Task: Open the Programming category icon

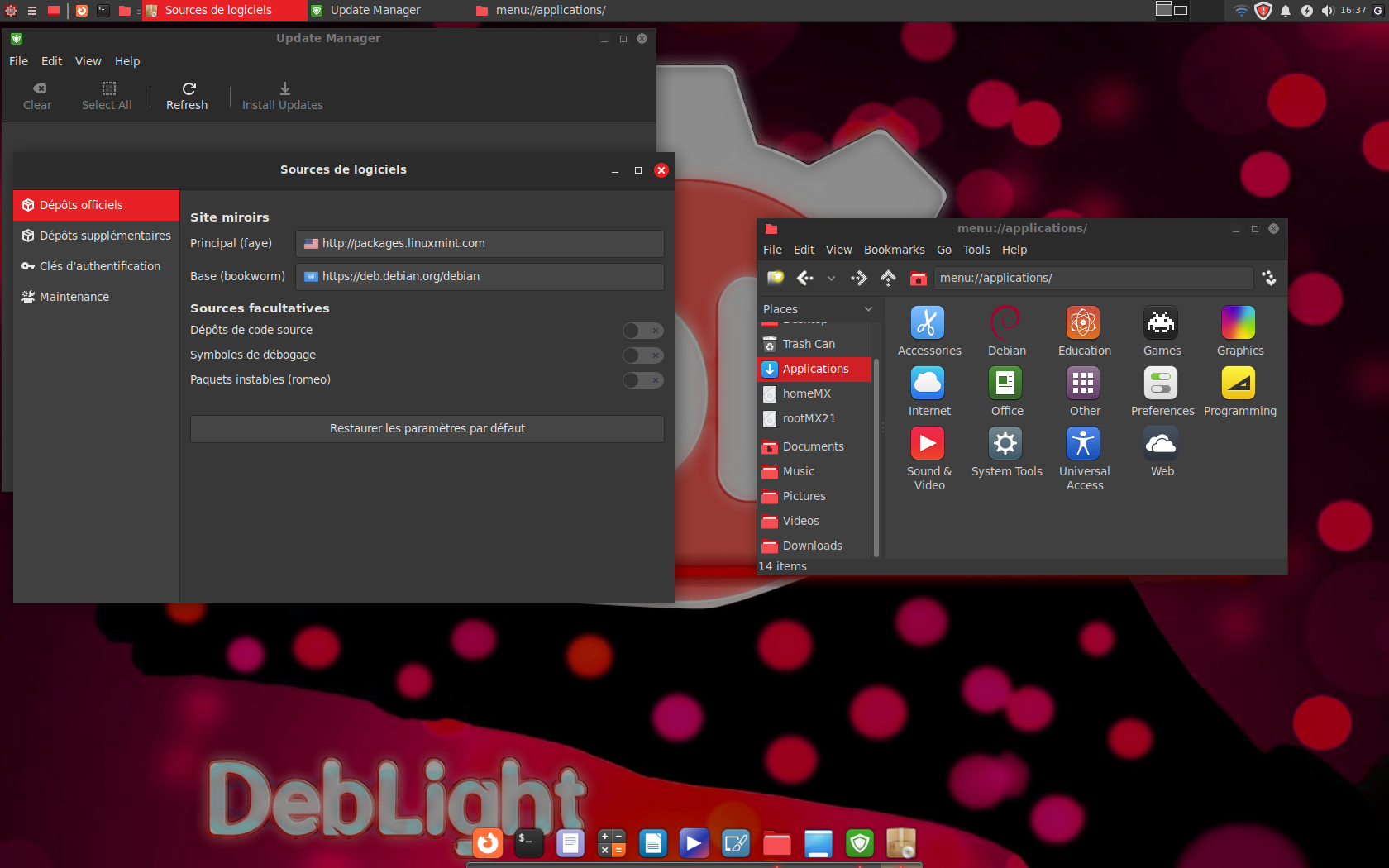Action: click(1239, 383)
